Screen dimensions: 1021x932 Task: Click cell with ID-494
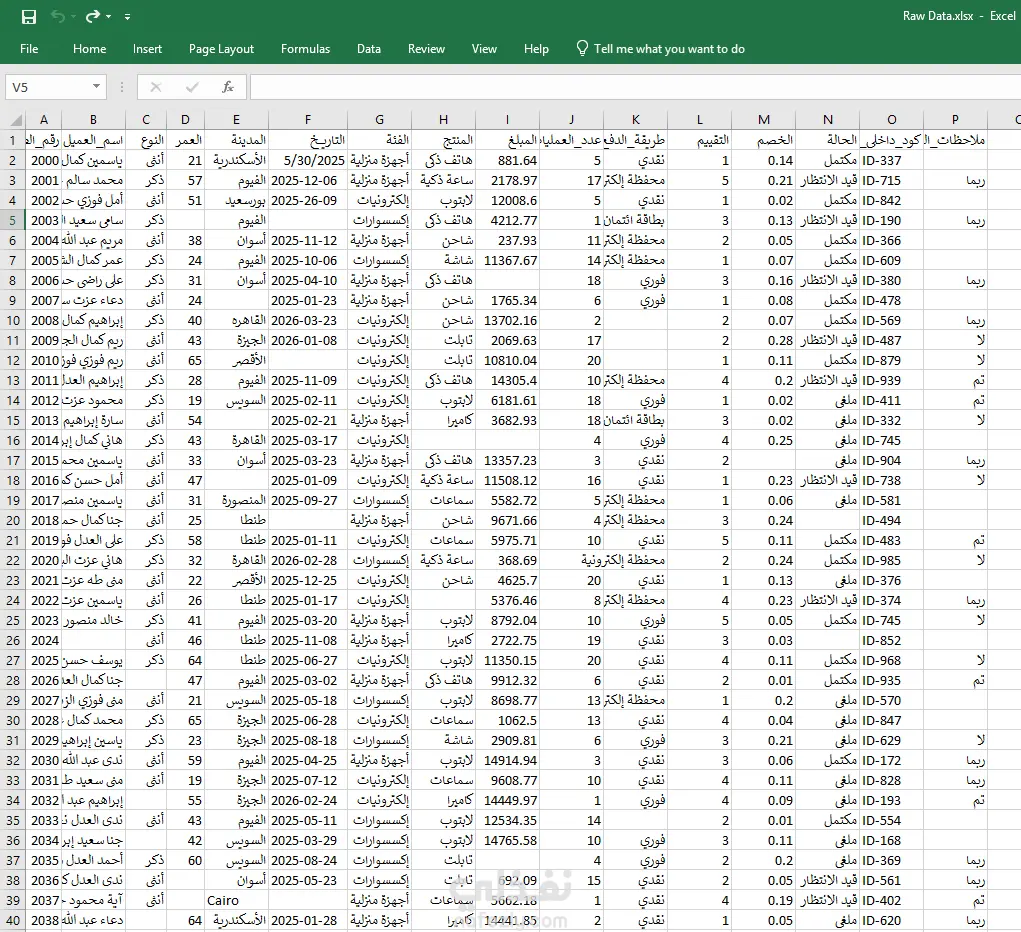tap(891, 520)
